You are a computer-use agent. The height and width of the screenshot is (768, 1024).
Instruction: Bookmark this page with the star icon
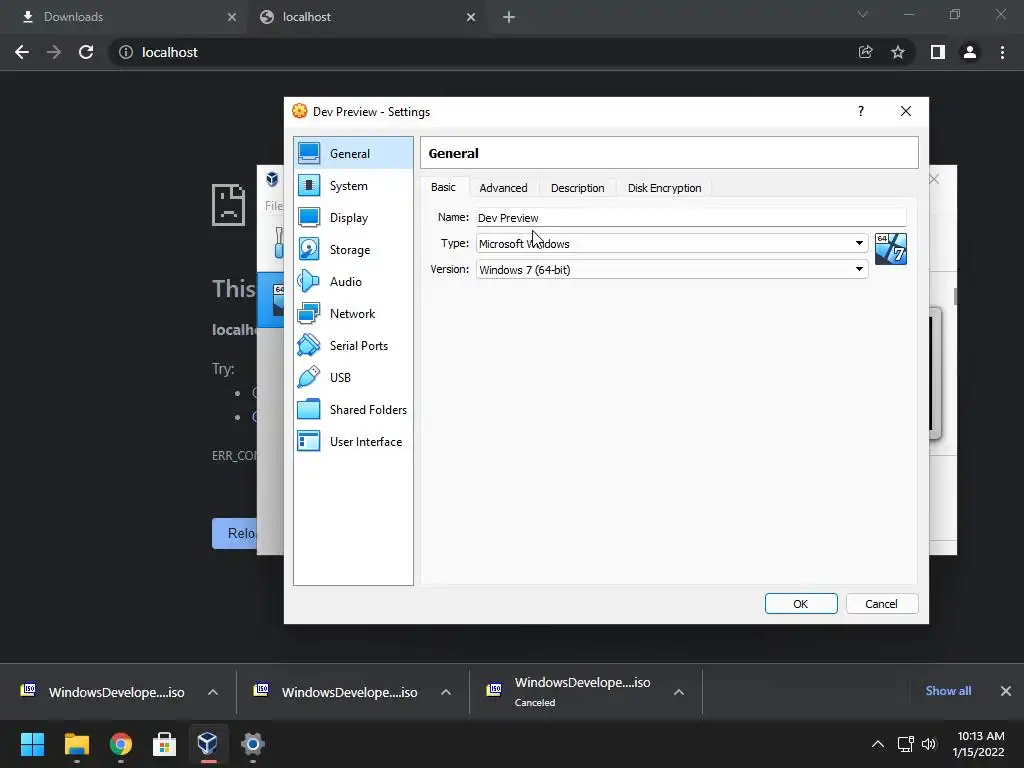898,52
